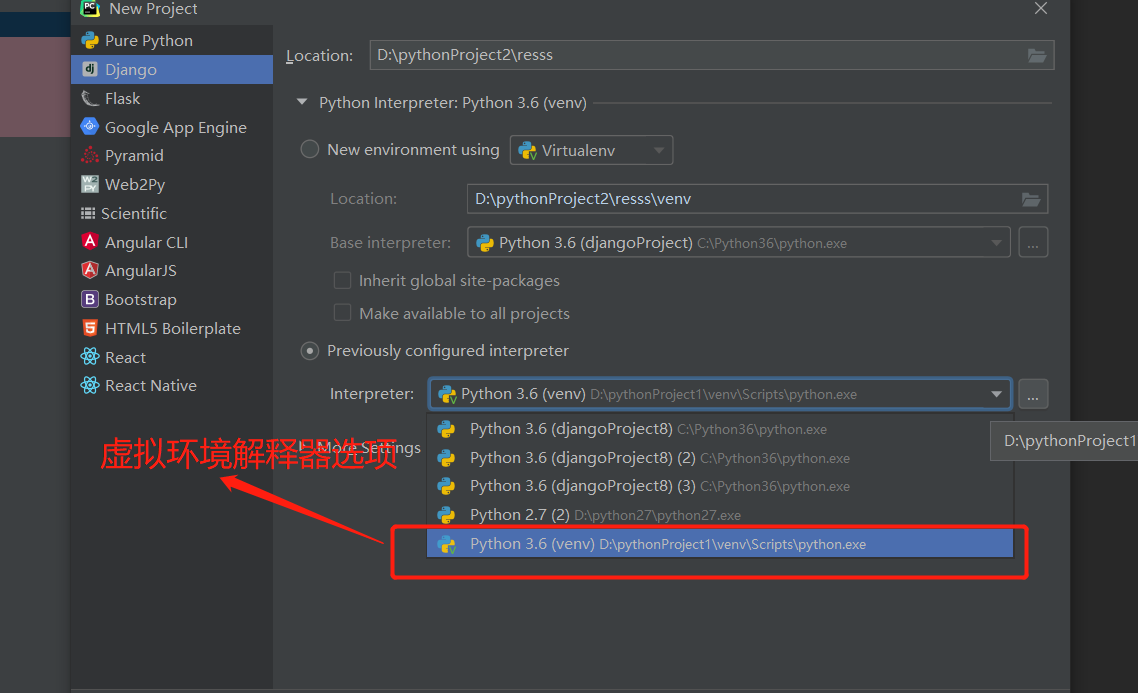Image resolution: width=1138 pixels, height=693 pixels.
Task: Click the Google App Engine icon
Action: click(89, 126)
